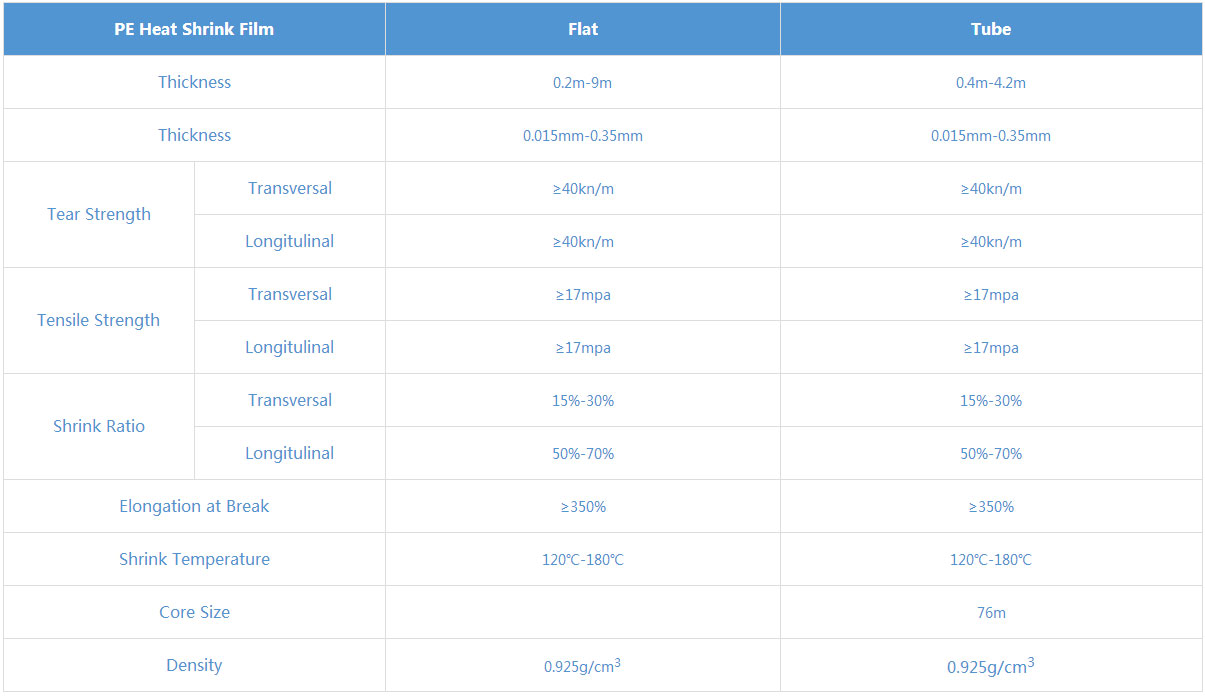Click the "Shrink Temperature" row label
Screen dimensions: 1205x698
coord(194,559)
